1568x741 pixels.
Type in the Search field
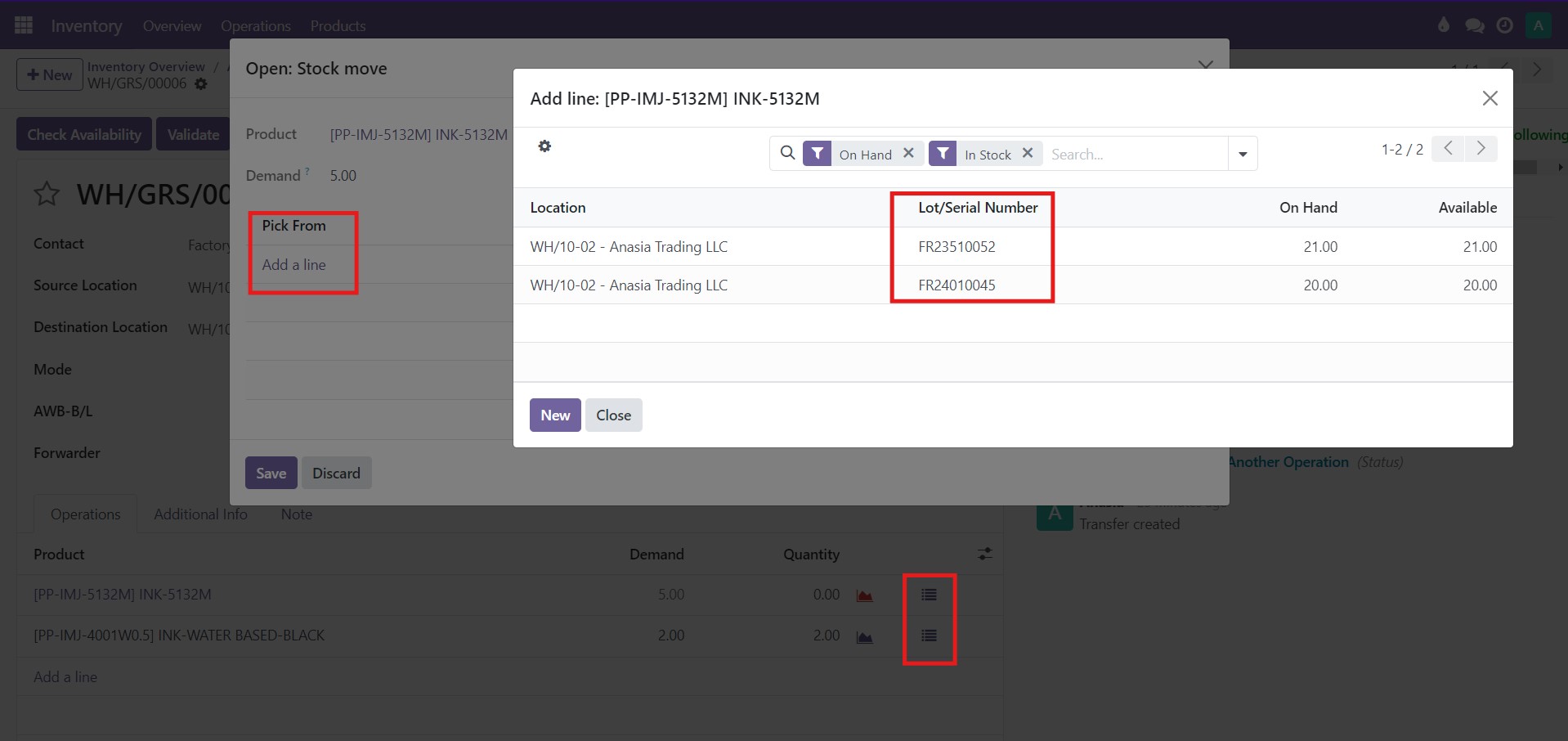(1136, 154)
